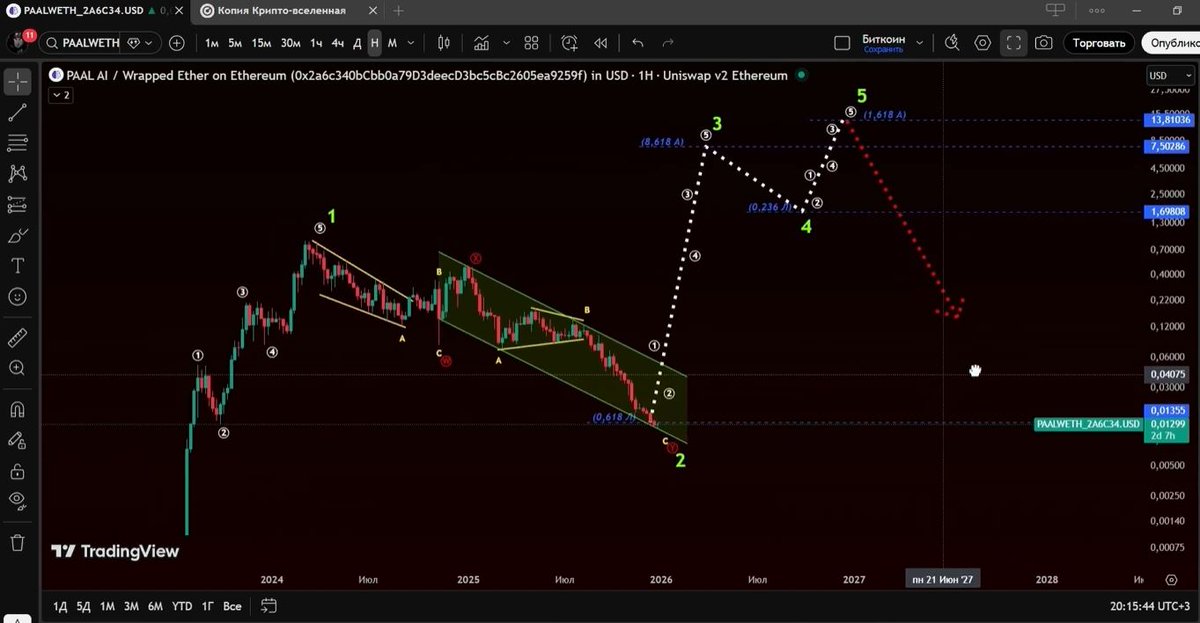Switch to 1m timeframe
This screenshot has height=623, width=1200.
(213, 43)
